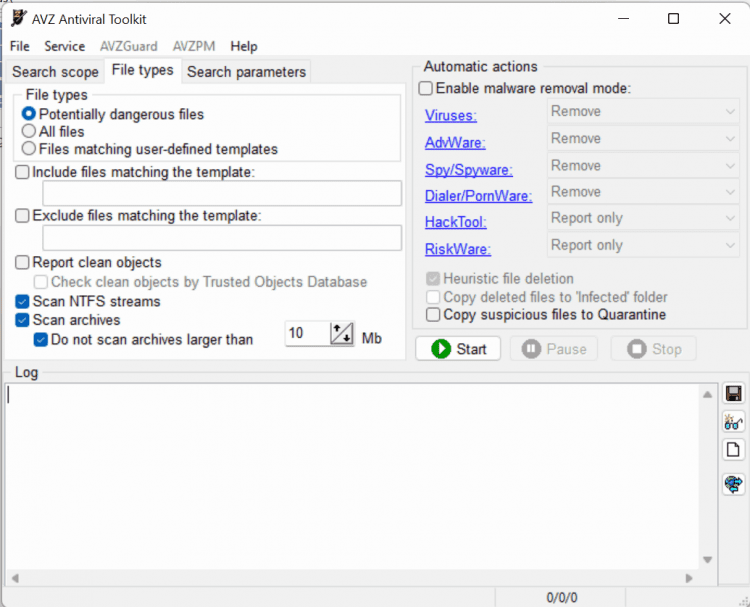Click the include template input field
The image size is (750, 607).
coord(222,193)
